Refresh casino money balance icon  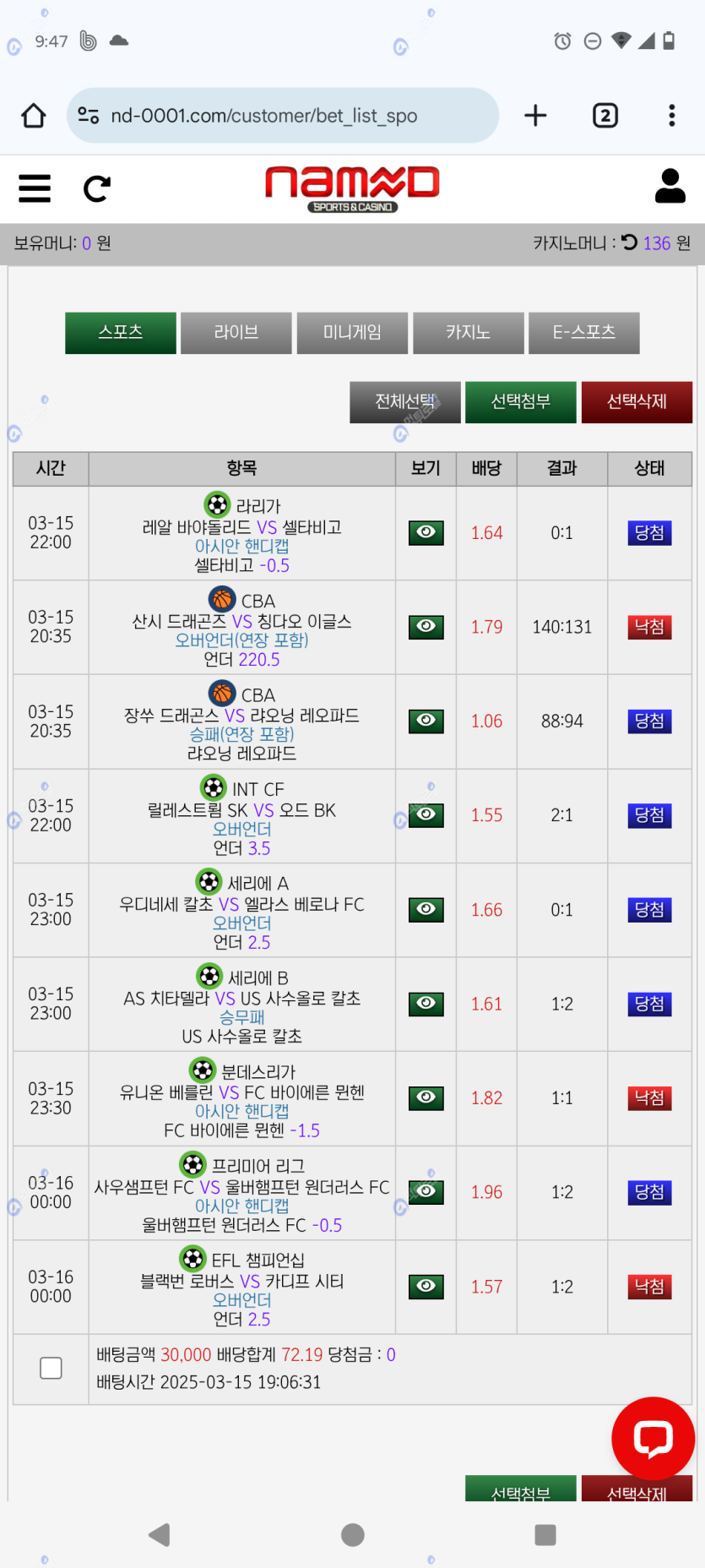pos(629,242)
